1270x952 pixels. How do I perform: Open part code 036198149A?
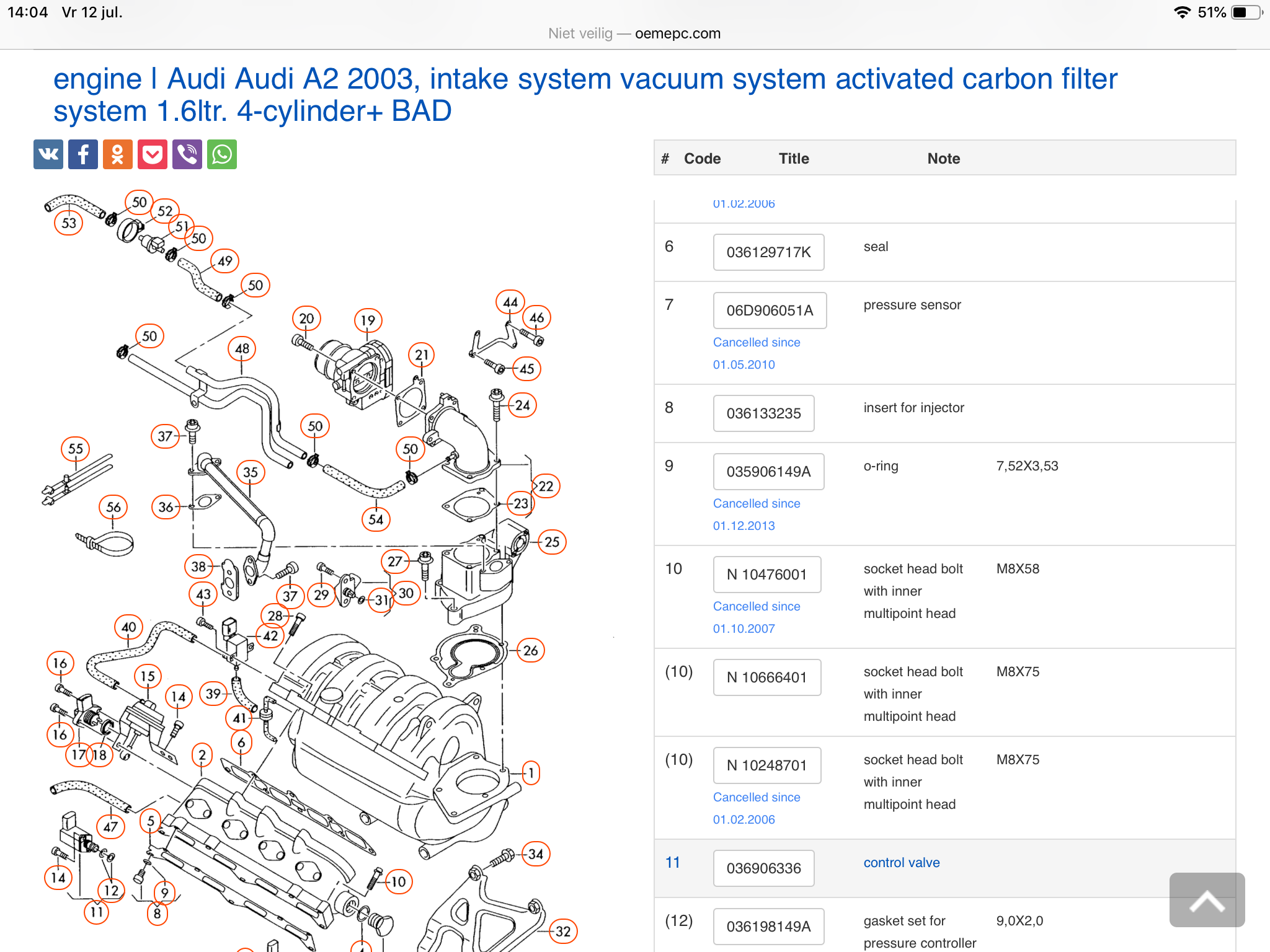(x=768, y=927)
